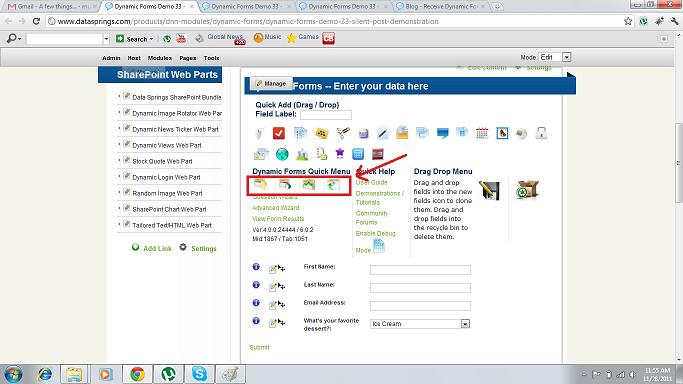
Task: Open the Mode Edit dropdown
Action: 566,57
